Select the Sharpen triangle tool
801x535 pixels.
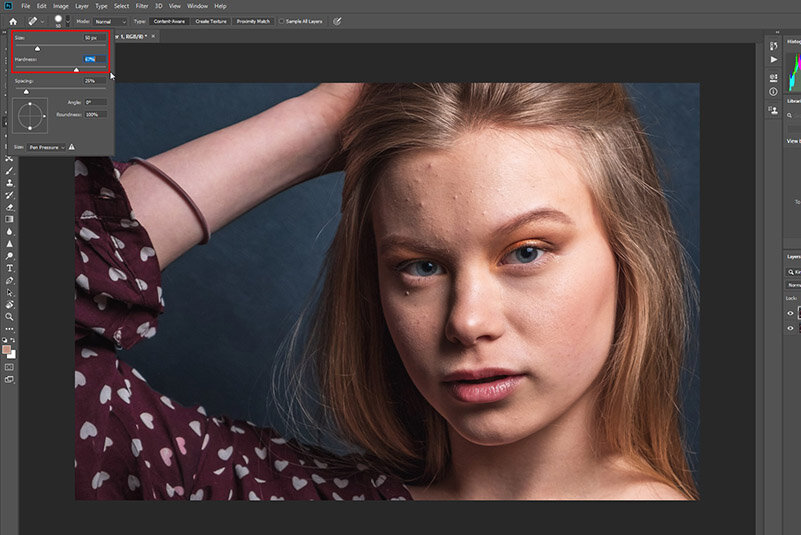point(9,244)
